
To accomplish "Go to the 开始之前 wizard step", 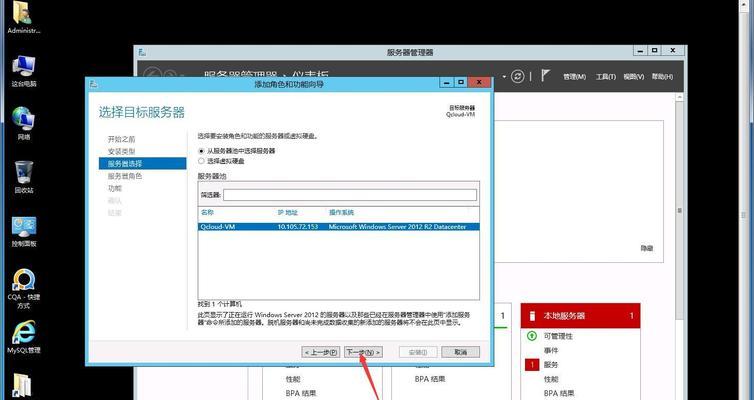I will 121,139.
